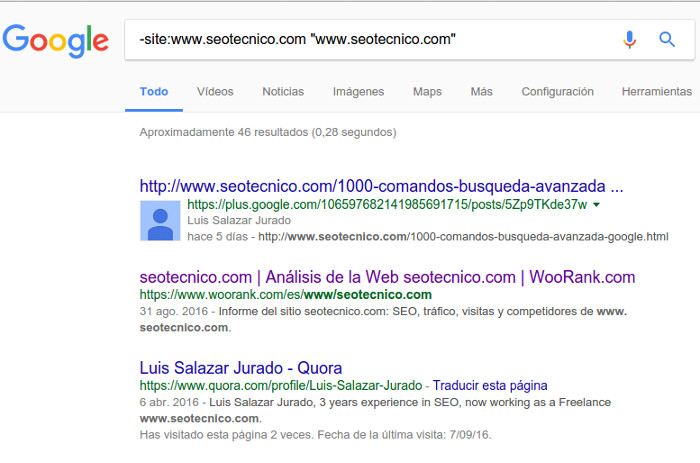The height and width of the screenshot is (463, 700).
Task: Switch to the Vídeos tab
Action: 215,92
